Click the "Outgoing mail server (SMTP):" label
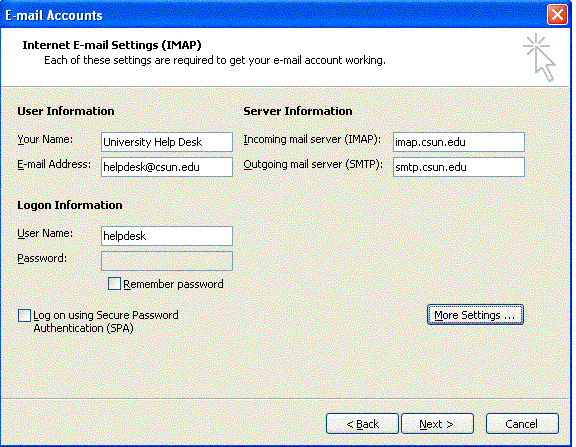 pos(313,164)
